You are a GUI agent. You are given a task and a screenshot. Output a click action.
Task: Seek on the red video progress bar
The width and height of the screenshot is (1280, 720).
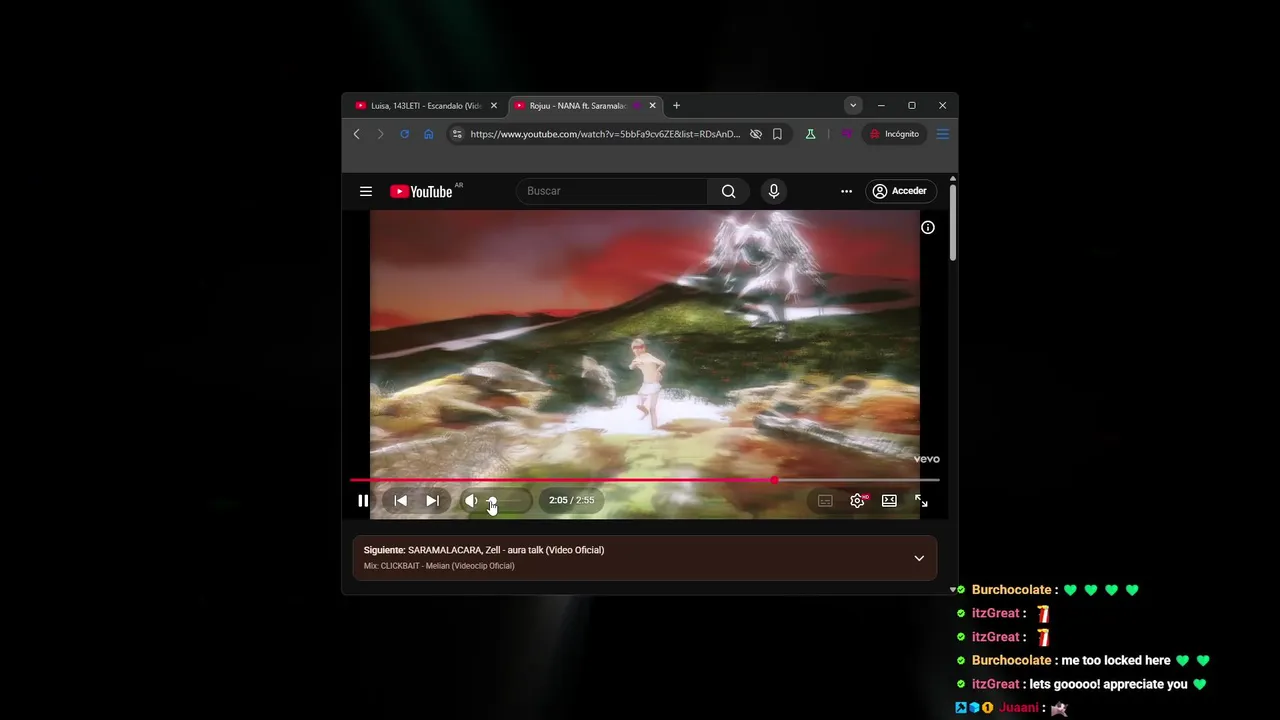pos(645,480)
